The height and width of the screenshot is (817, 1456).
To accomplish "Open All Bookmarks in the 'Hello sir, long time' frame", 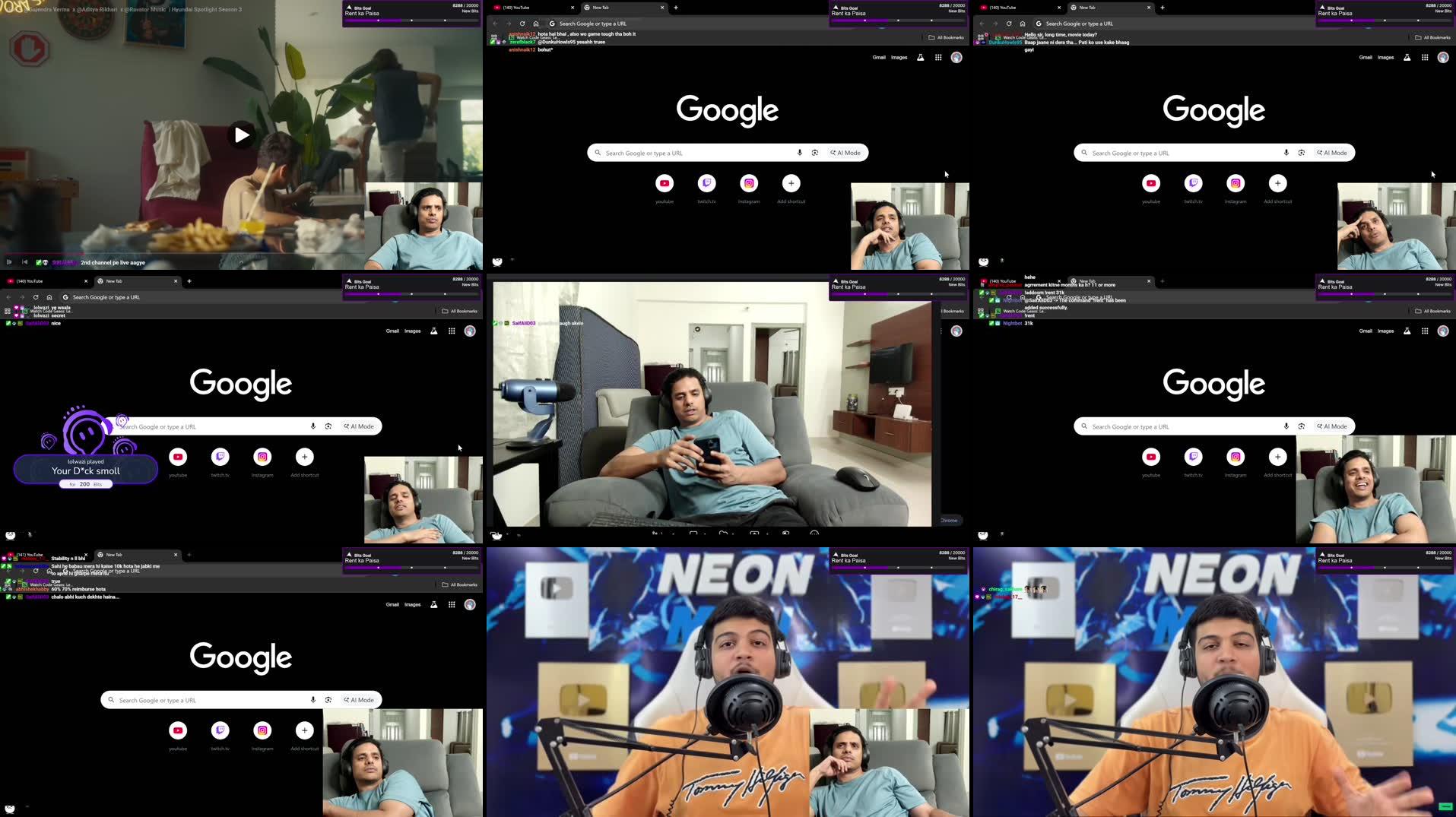I will (x=1432, y=37).
